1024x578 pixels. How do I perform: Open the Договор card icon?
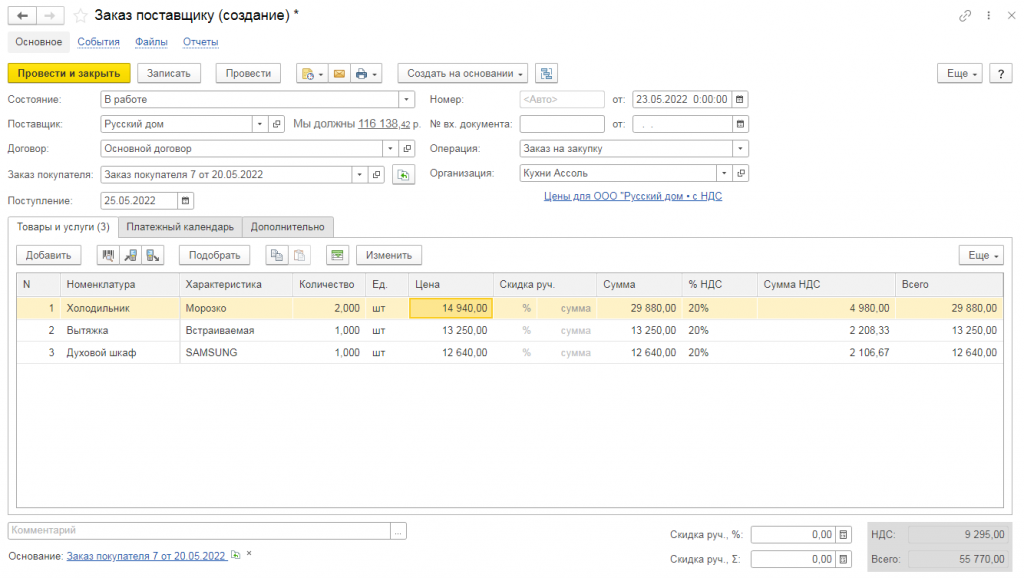click(x=408, y=148)
